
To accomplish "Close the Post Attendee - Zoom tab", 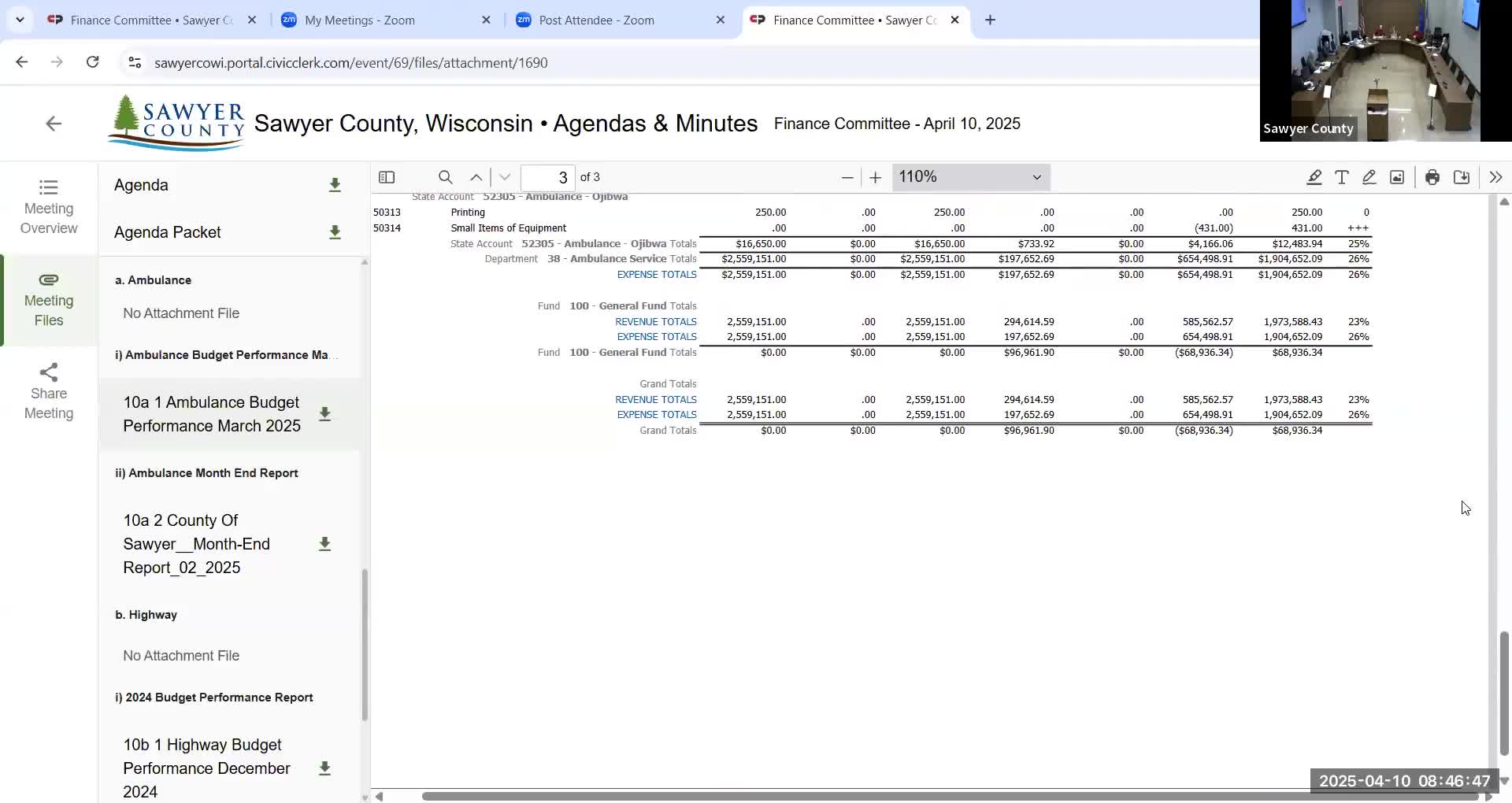I will 720,20.
